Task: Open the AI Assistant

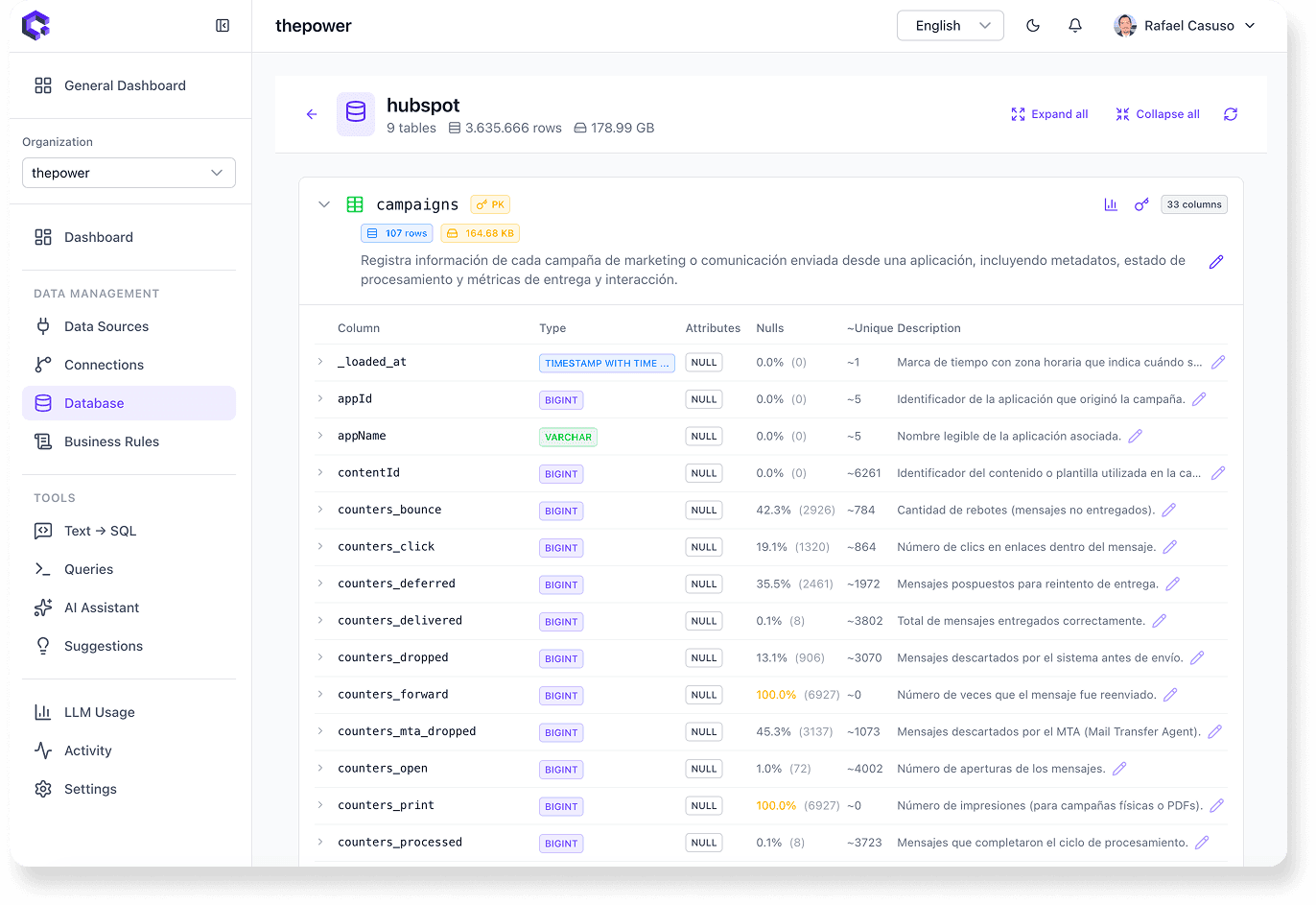Action: [129, 607]
